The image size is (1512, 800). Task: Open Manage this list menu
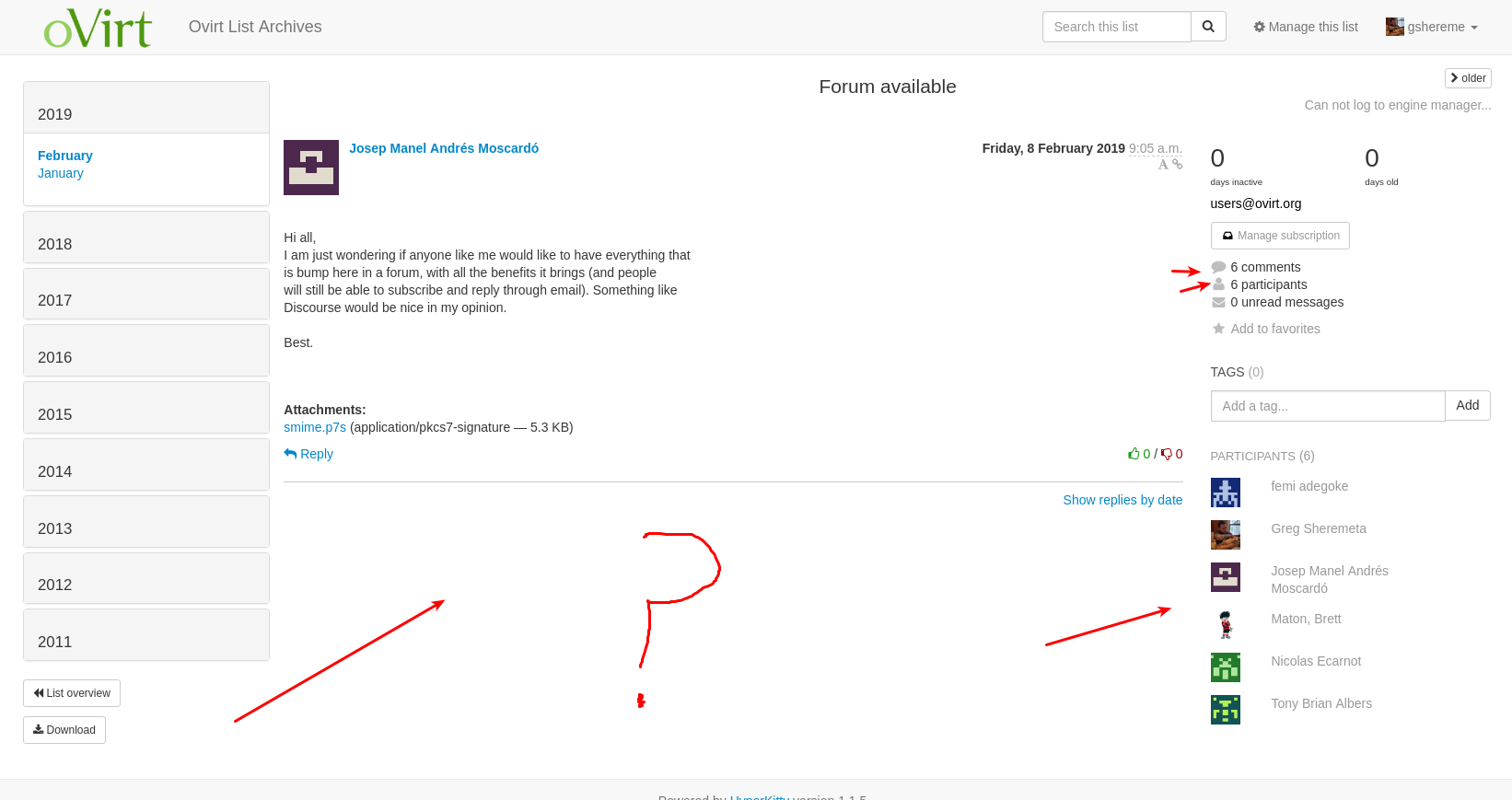[x=1305, y=27]
